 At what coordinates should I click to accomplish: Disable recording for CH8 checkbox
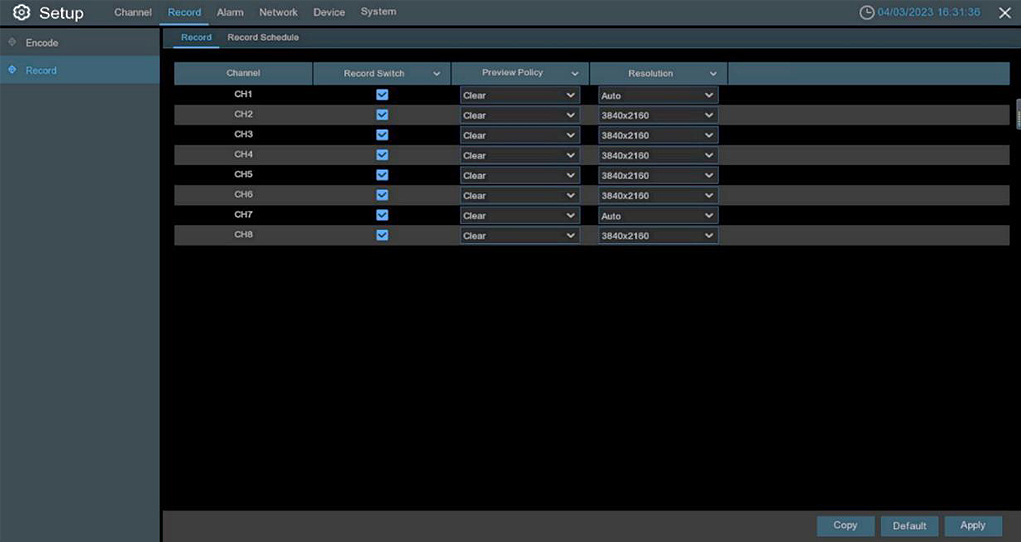[382, 235]
